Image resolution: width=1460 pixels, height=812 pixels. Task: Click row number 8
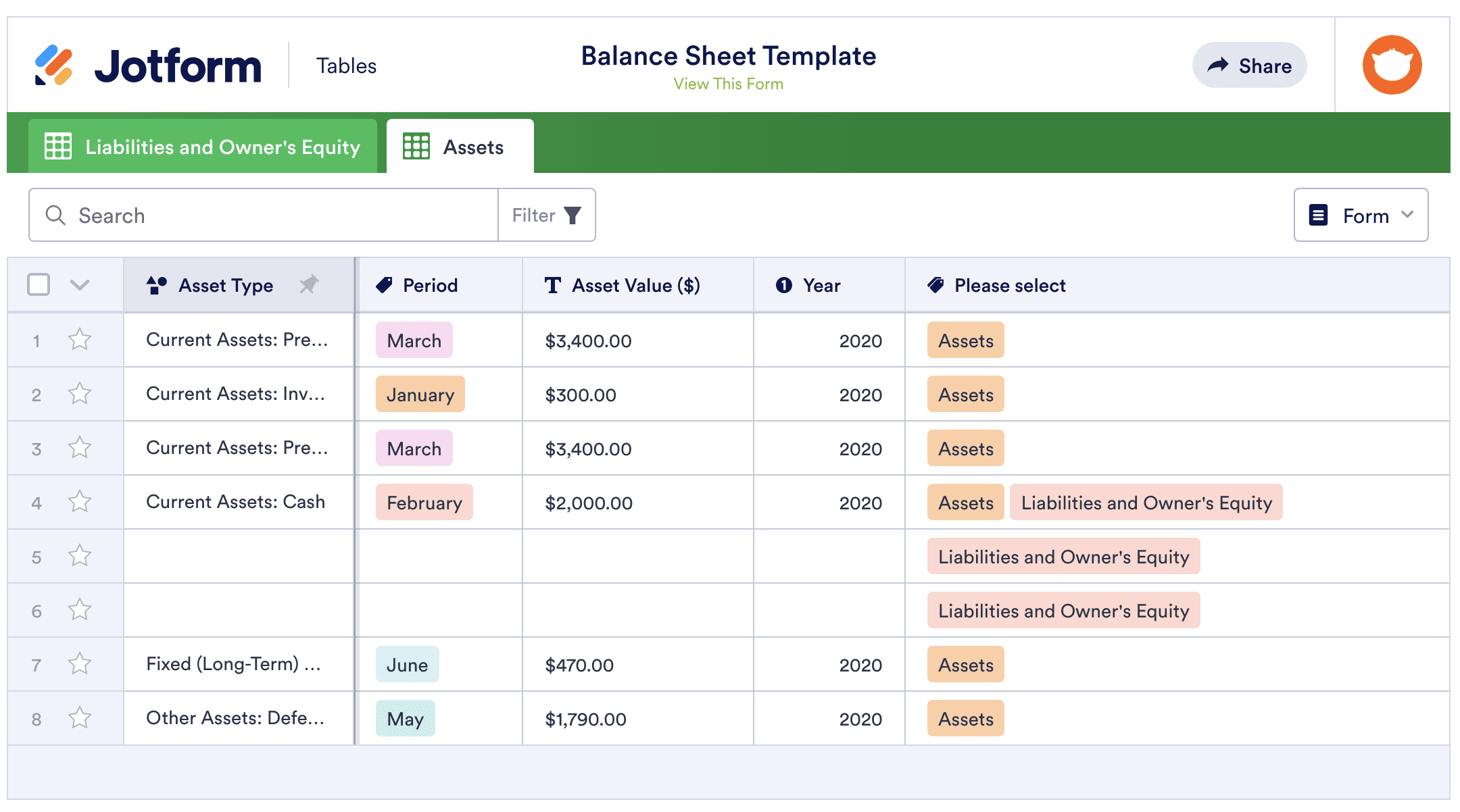(36, 719)
